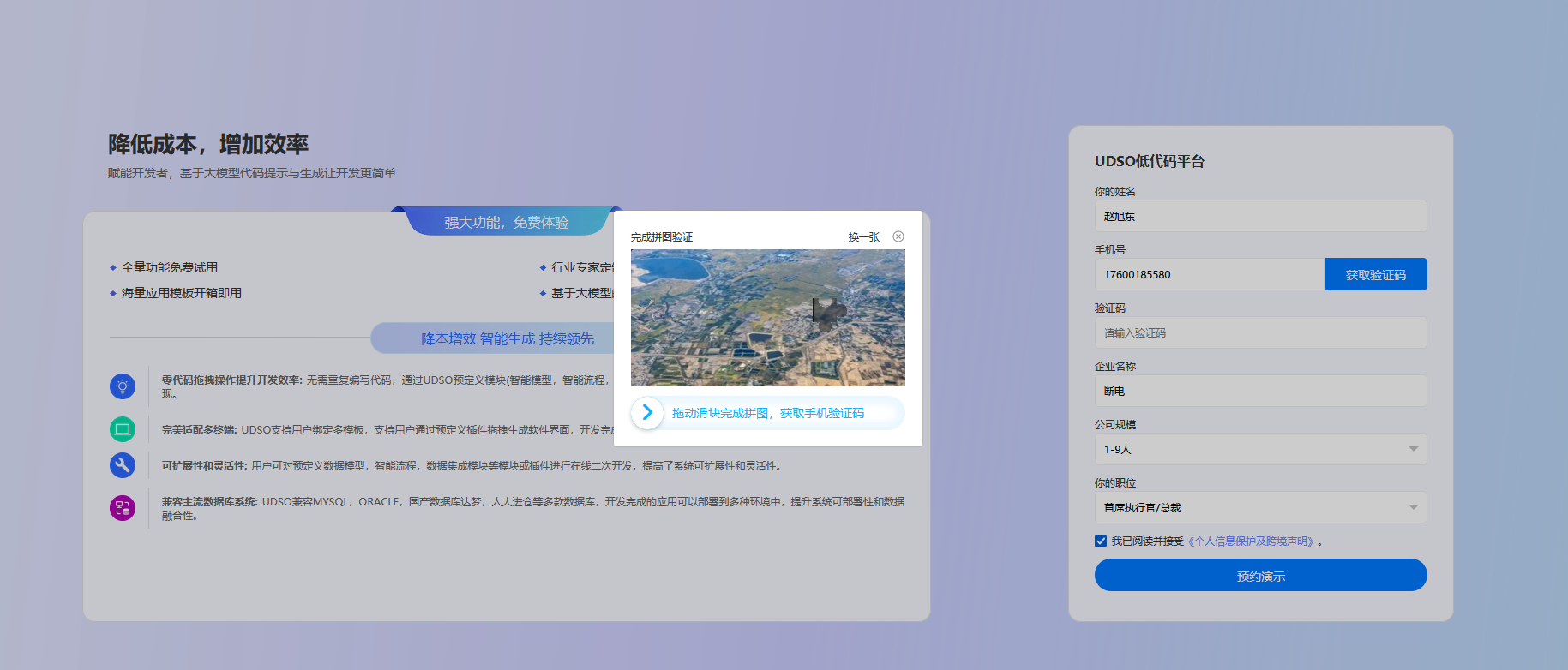The image size is (1568, 670).
Task: Click the 验证码 input field
Action: (x=1260, y=332)
